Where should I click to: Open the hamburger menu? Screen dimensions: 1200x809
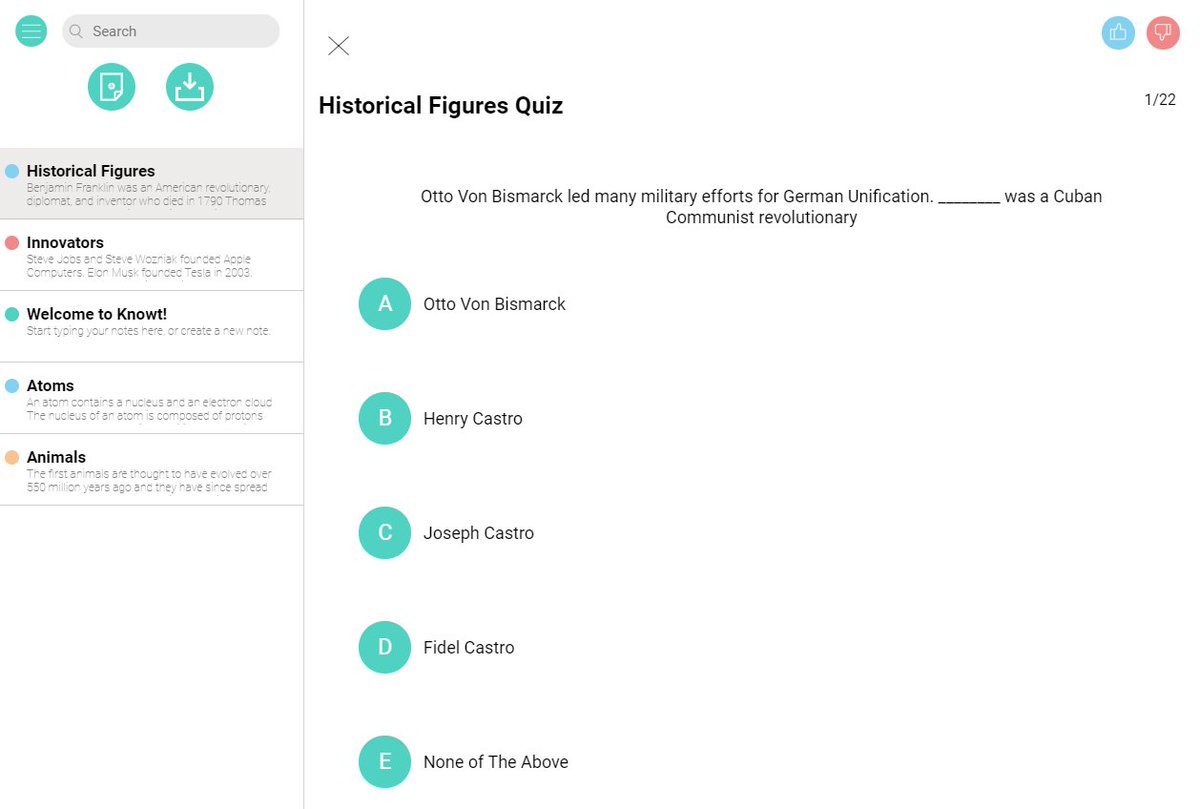(x=31, y=31)
